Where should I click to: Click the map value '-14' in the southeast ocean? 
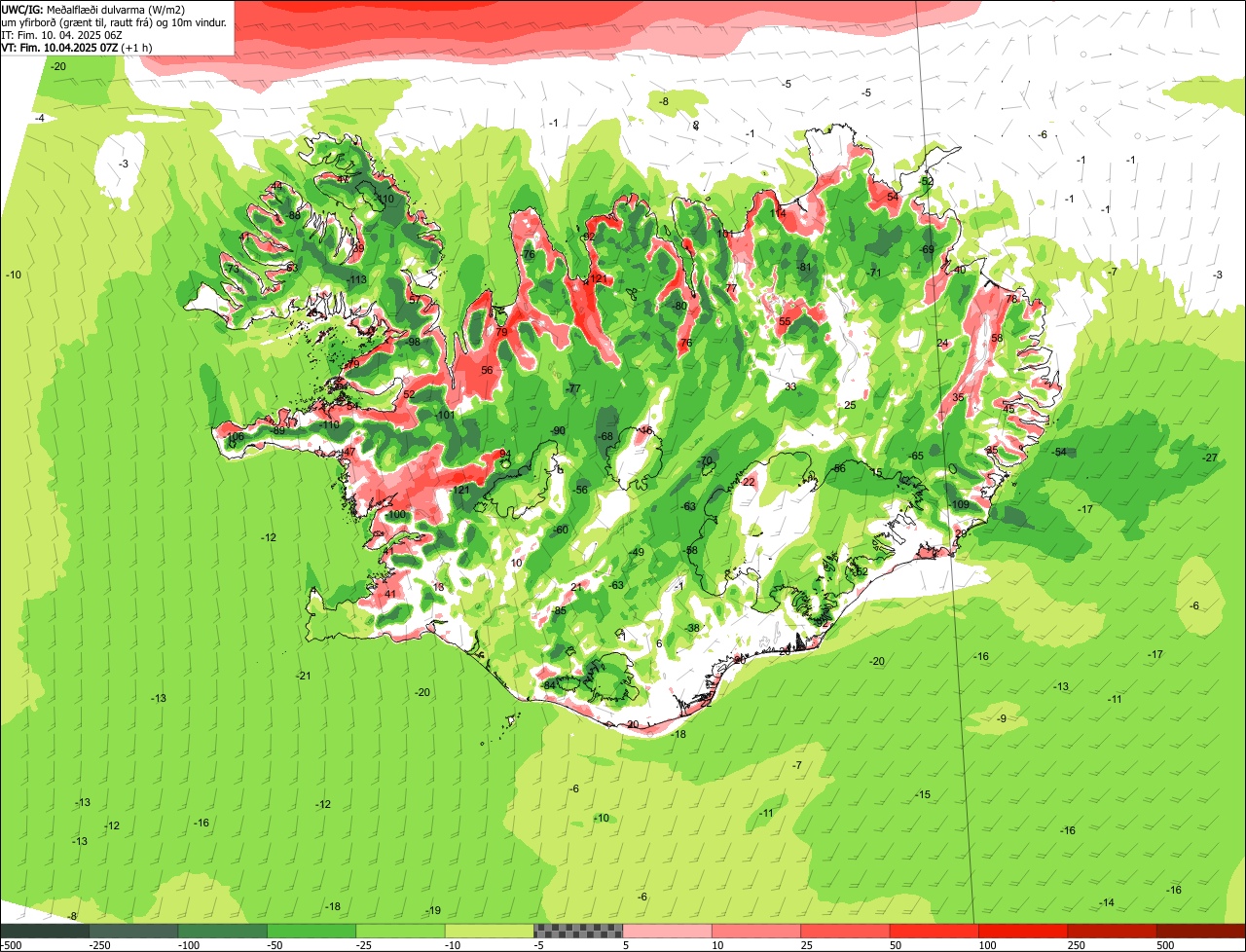click(1106, 902)
